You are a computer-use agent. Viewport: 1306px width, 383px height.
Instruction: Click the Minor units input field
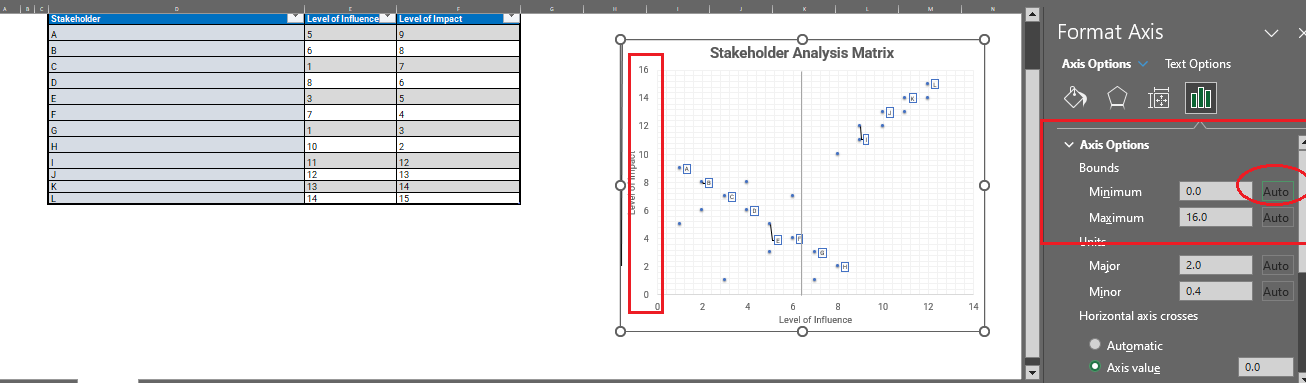pyautogui.click(x=1216, y=291)
